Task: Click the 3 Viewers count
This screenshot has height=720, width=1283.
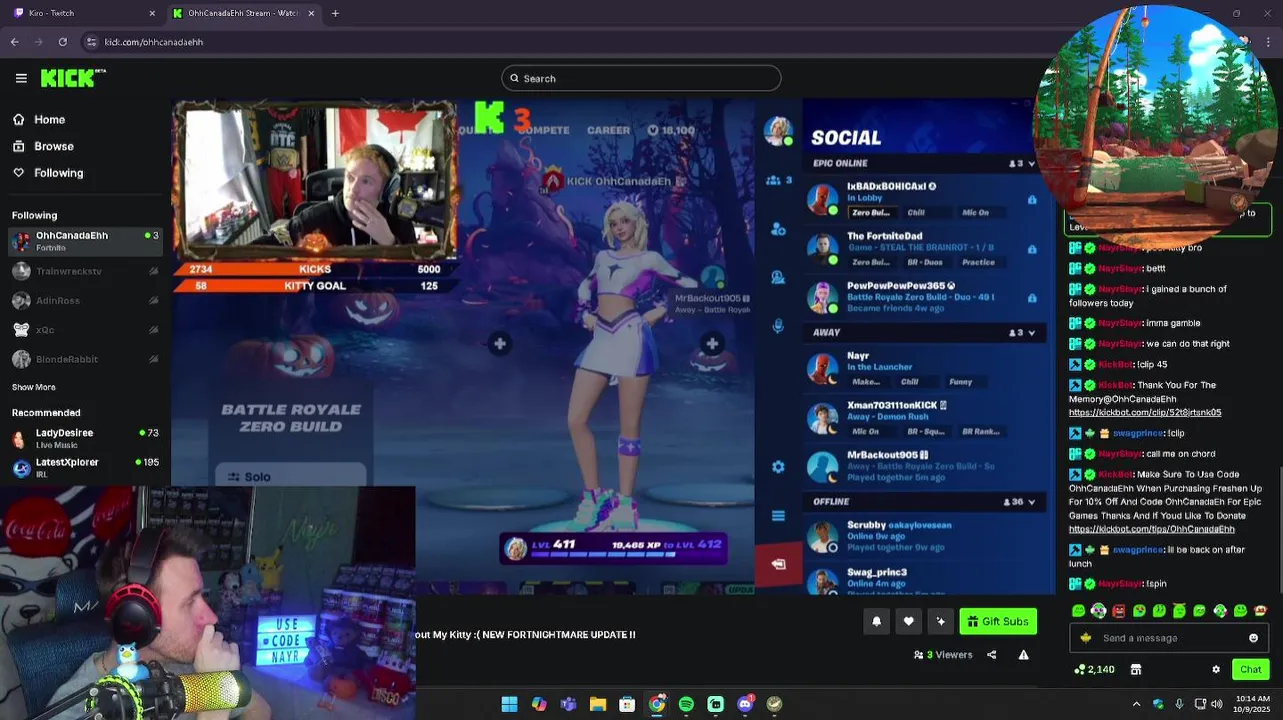Action: [x=943, y=655]
